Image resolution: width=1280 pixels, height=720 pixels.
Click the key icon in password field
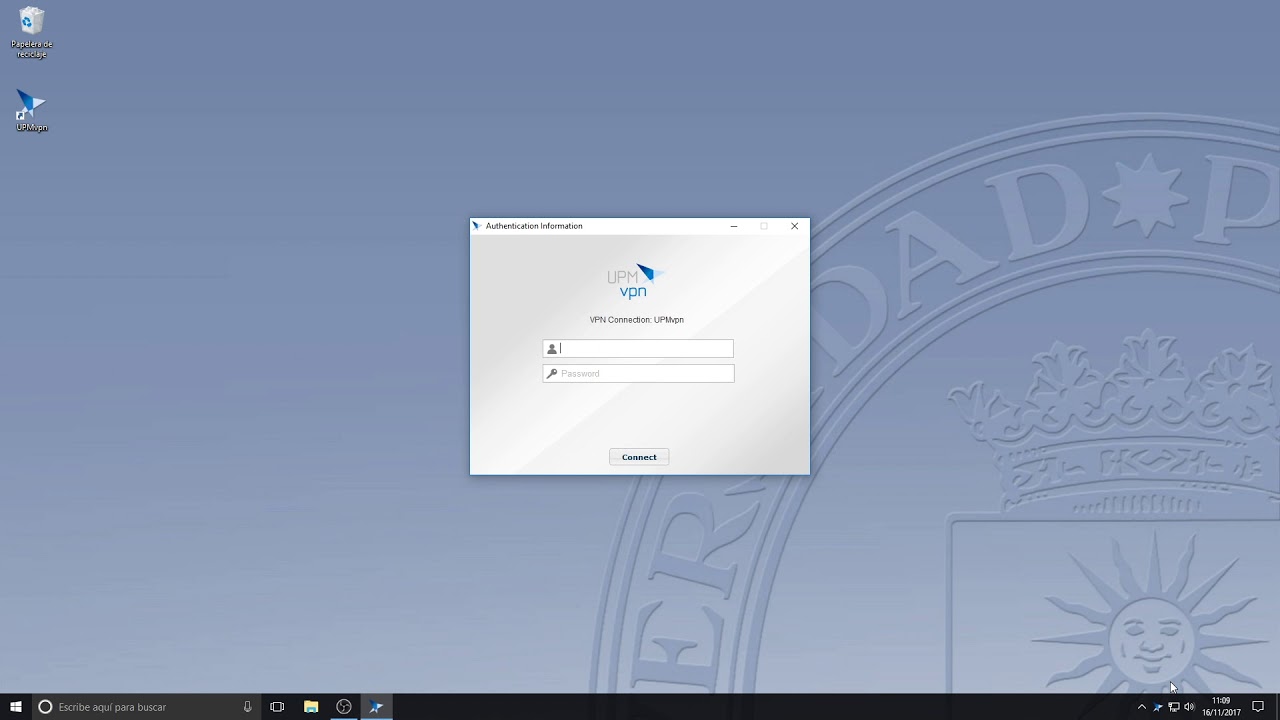click(552, 374)
